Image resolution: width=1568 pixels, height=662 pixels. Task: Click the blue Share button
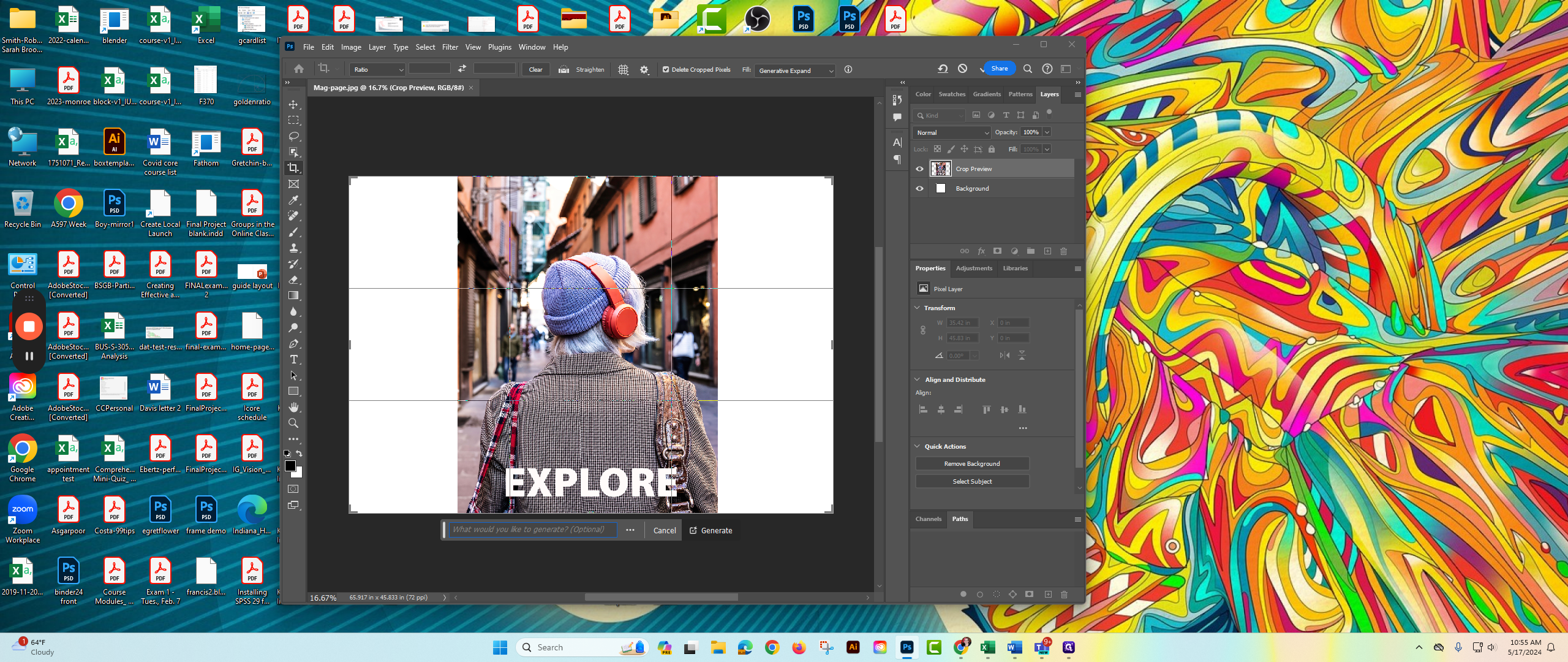[1000, 69]
